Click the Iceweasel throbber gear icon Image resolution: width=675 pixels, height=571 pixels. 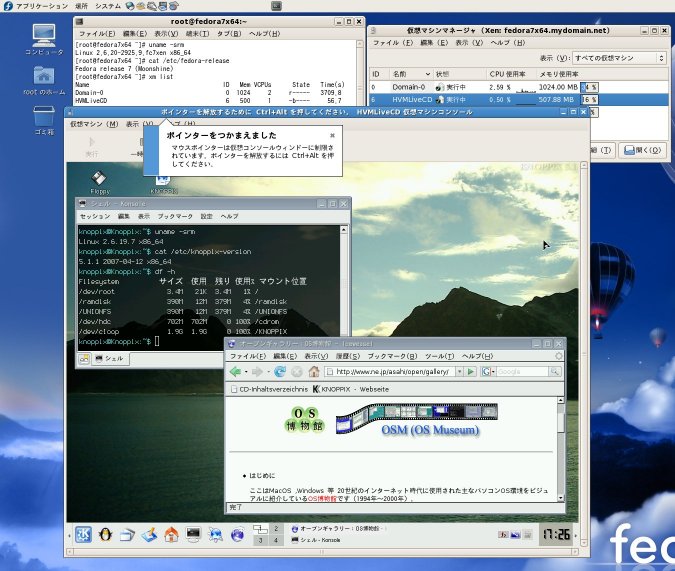[558, 356]
